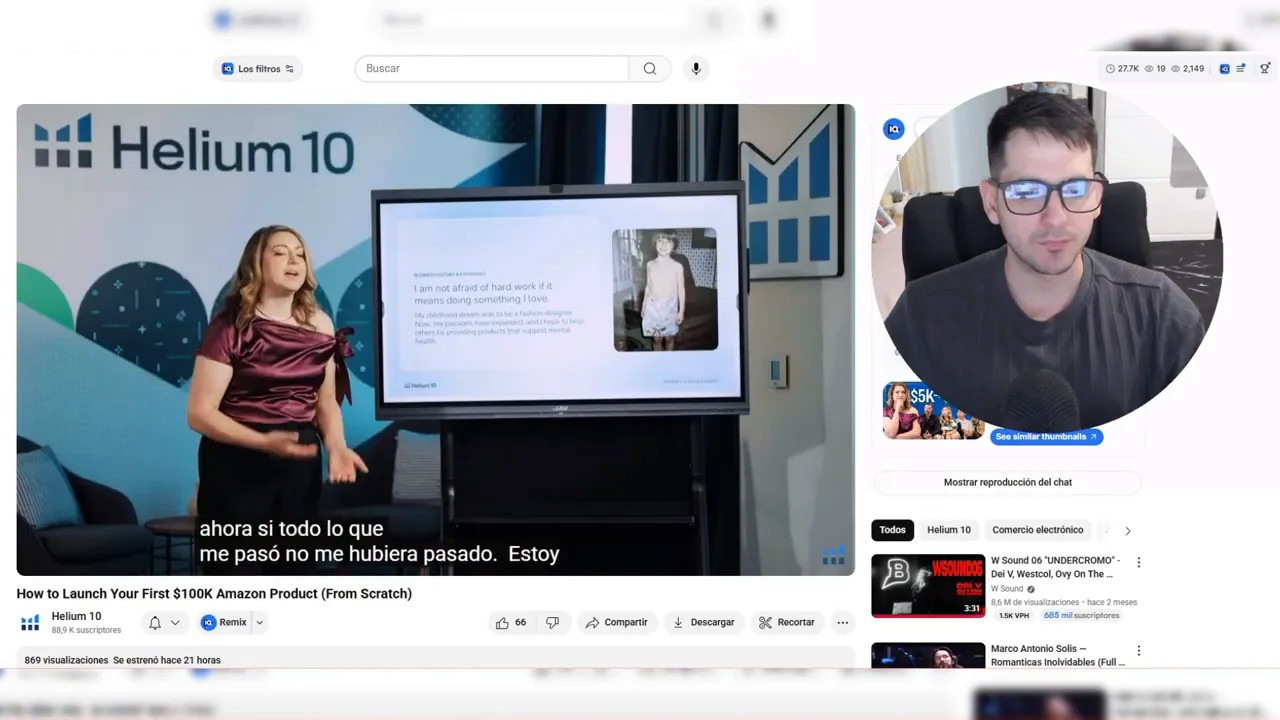Activate voice search microphone icon
The height and width of the screenshot is (720, 1280).
[x=696, y=69]
